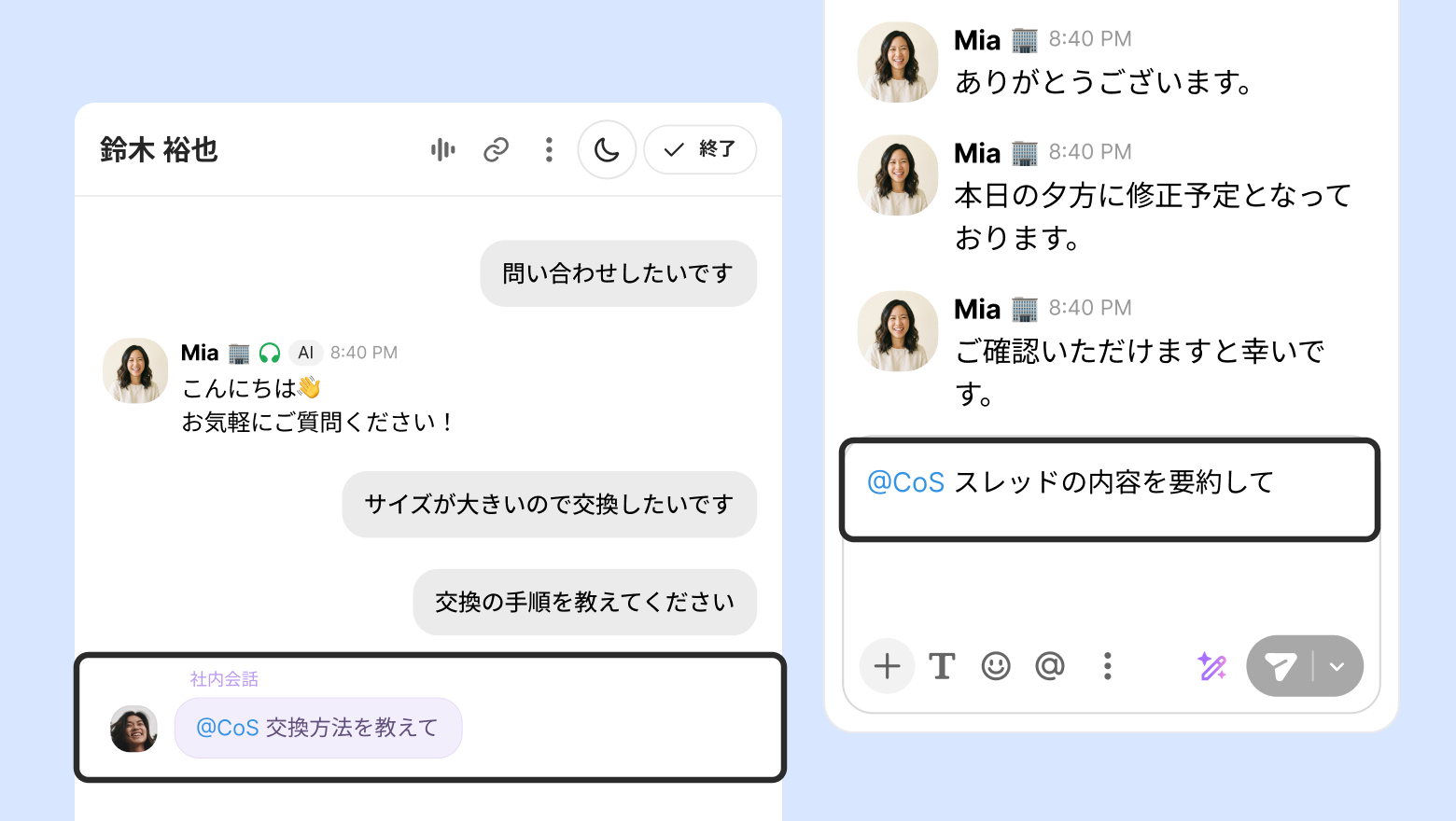Click the purple AI magic wand icon
This screenshot has height=821, width=1456.
click(x=1211, y=666)
